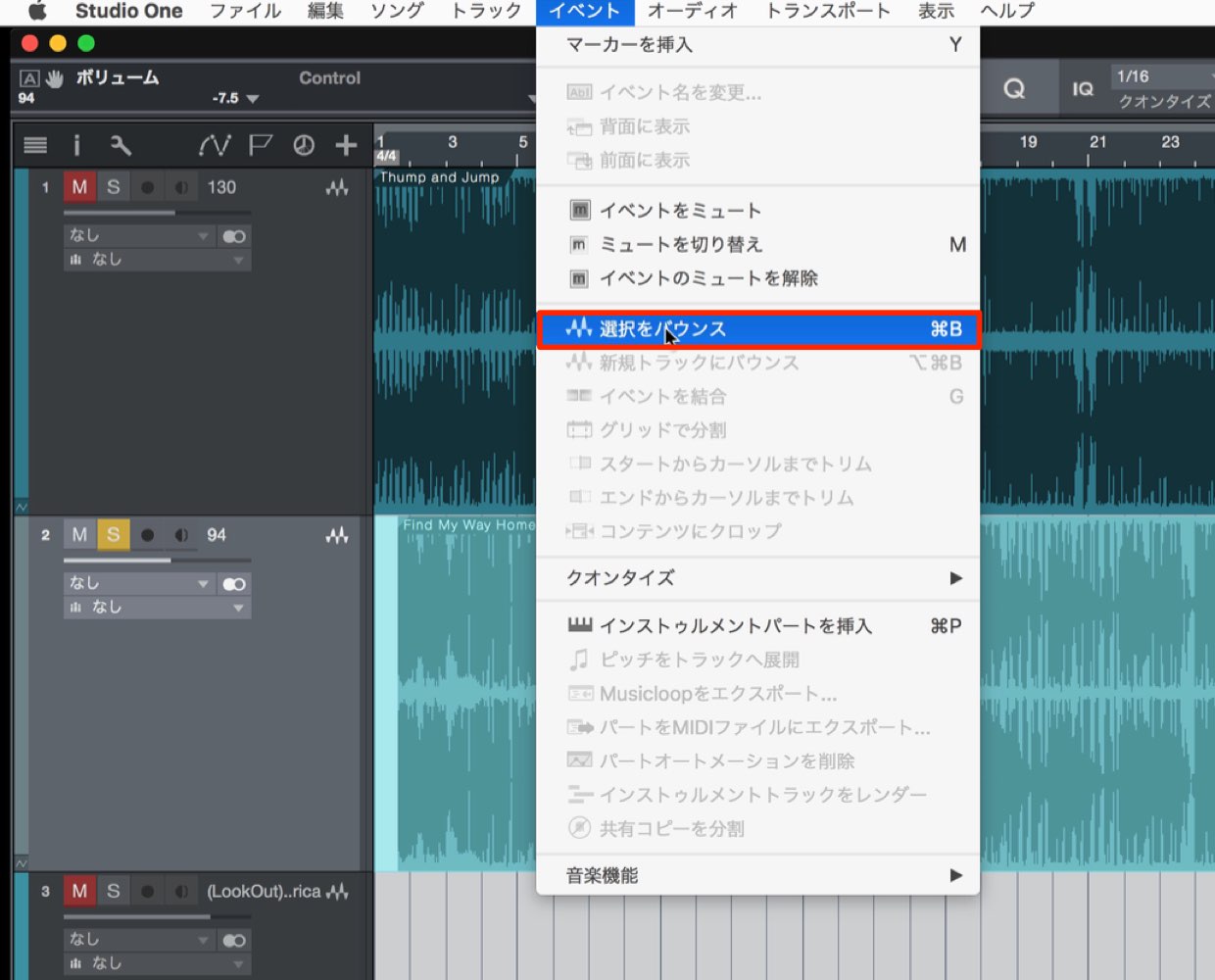Show automation curve icon in track toolbar
This screenshot has height=980, width=1215.
pyautogui.click(x=214, y=146)
